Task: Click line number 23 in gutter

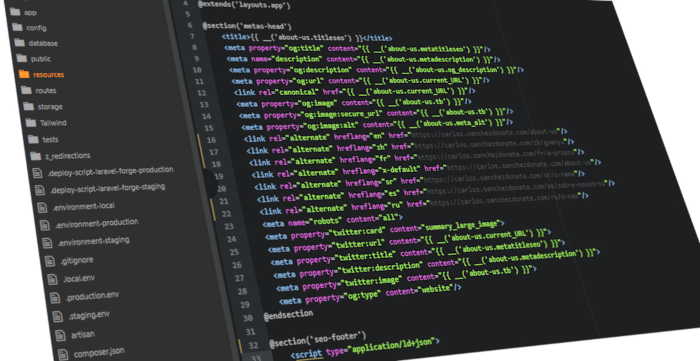Action: pos(229,226)
